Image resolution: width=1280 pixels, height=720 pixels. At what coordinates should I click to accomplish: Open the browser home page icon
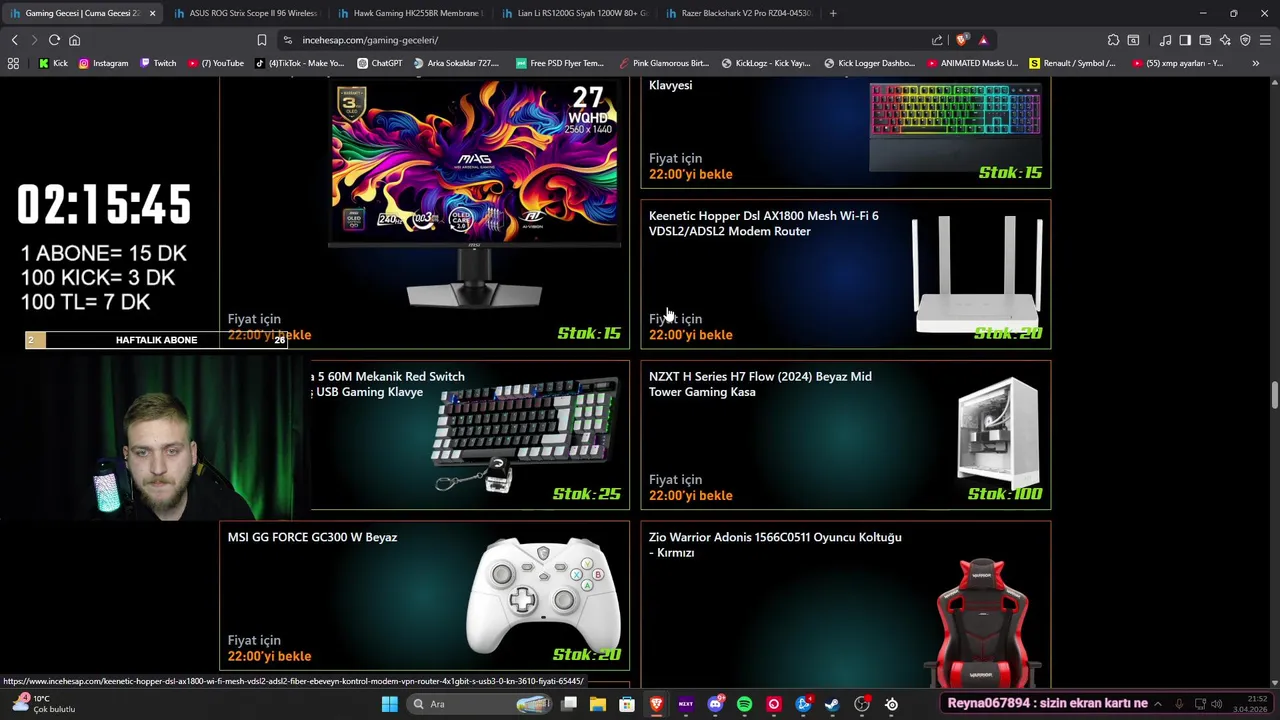point(74,40)
